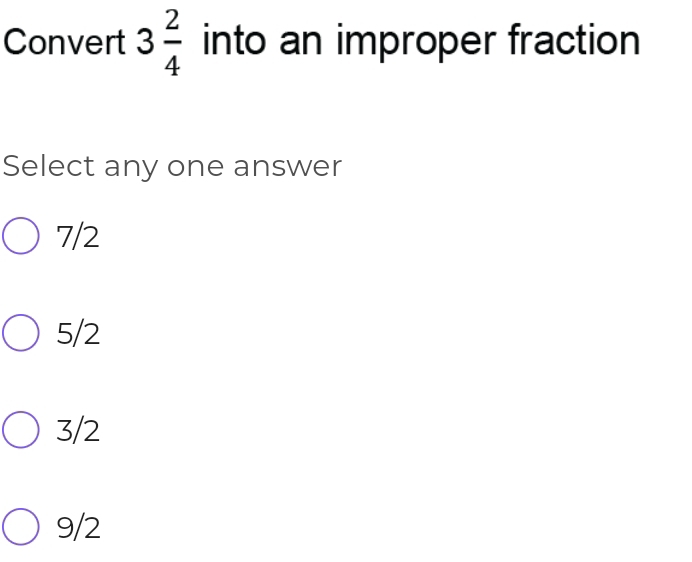The image size is (692, 562).
Task: Click the 3/2 answer label text
Action: 78,431
